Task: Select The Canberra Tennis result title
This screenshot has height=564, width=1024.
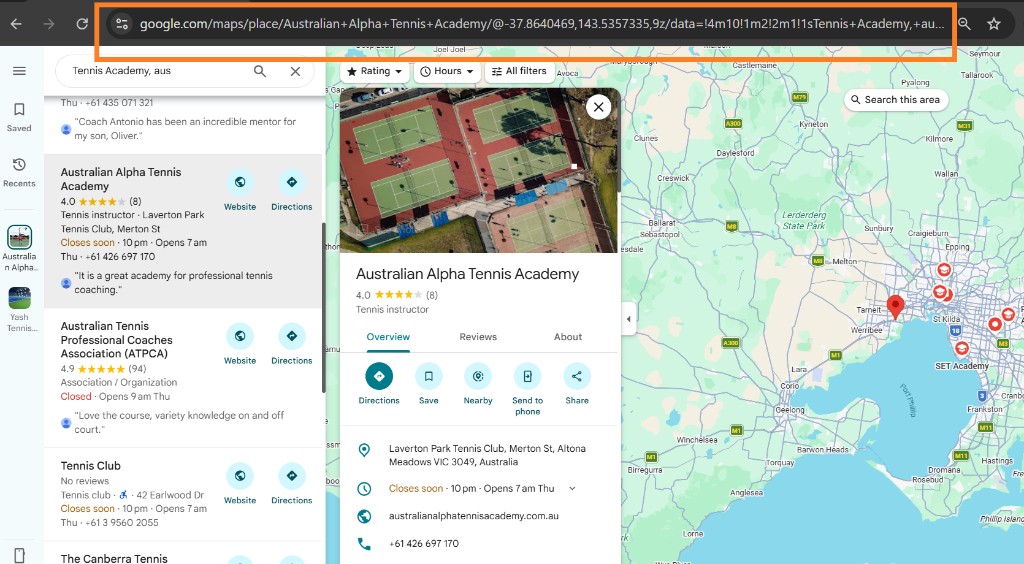Action: click(114, 558)
